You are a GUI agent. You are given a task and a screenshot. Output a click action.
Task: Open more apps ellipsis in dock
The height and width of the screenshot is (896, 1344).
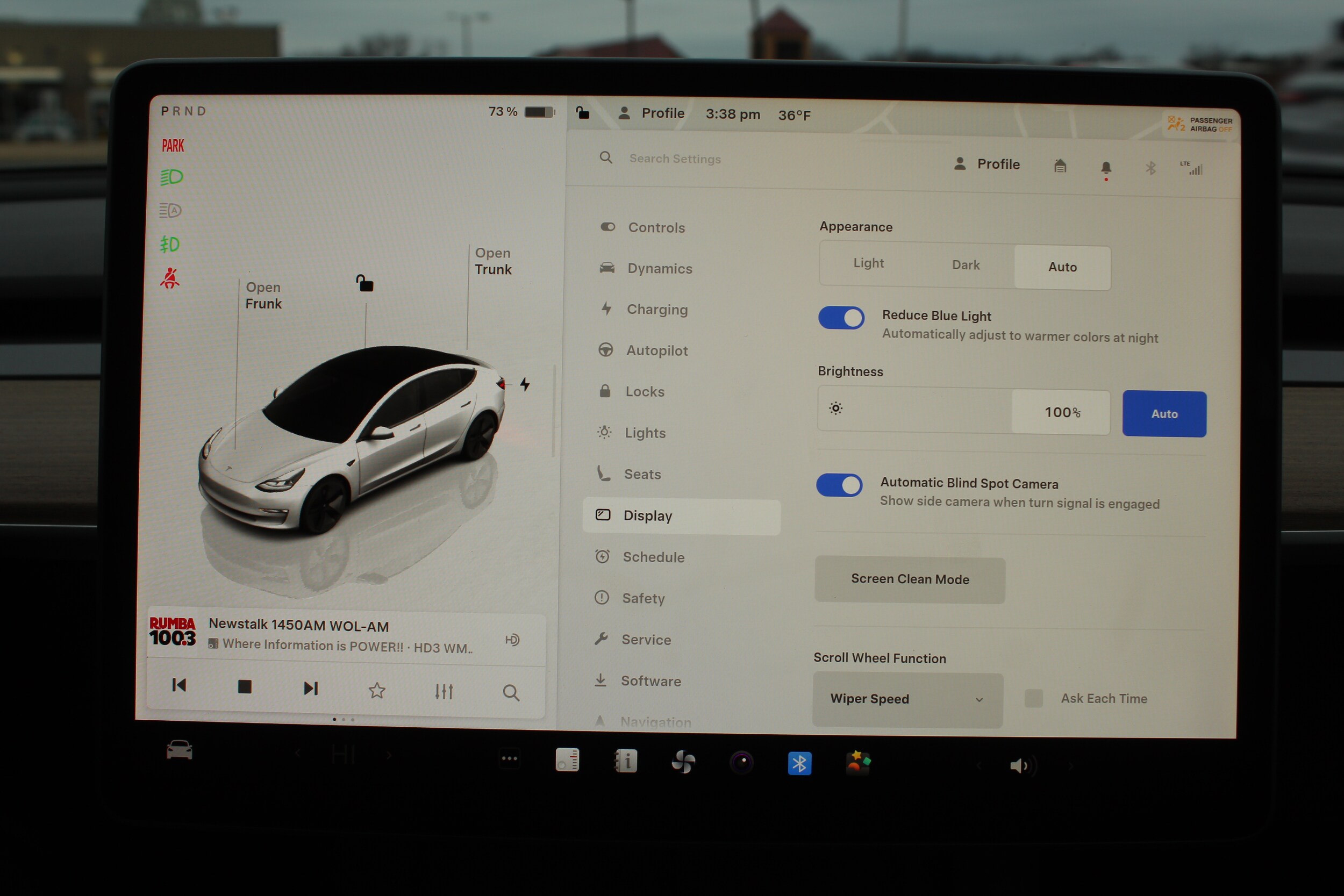tap(509, 759)
